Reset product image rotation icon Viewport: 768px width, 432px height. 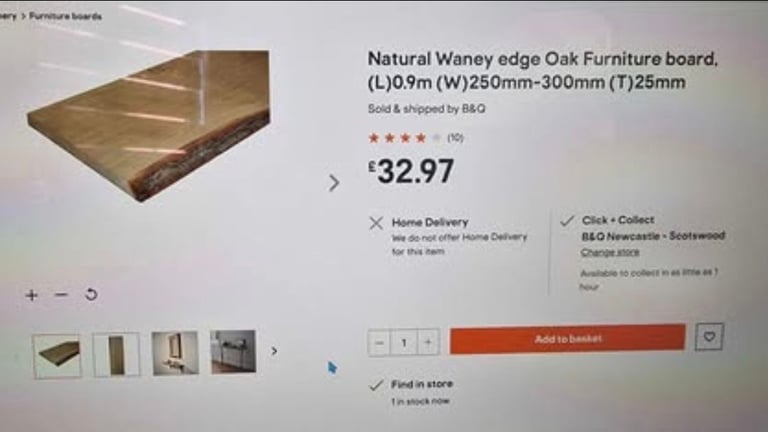tap(91, 294)
